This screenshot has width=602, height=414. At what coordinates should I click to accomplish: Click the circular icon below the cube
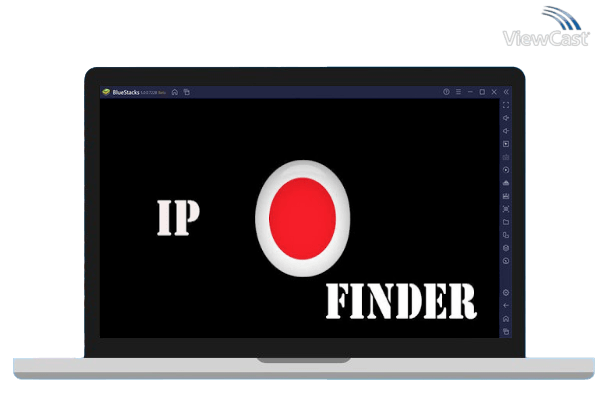506,261
